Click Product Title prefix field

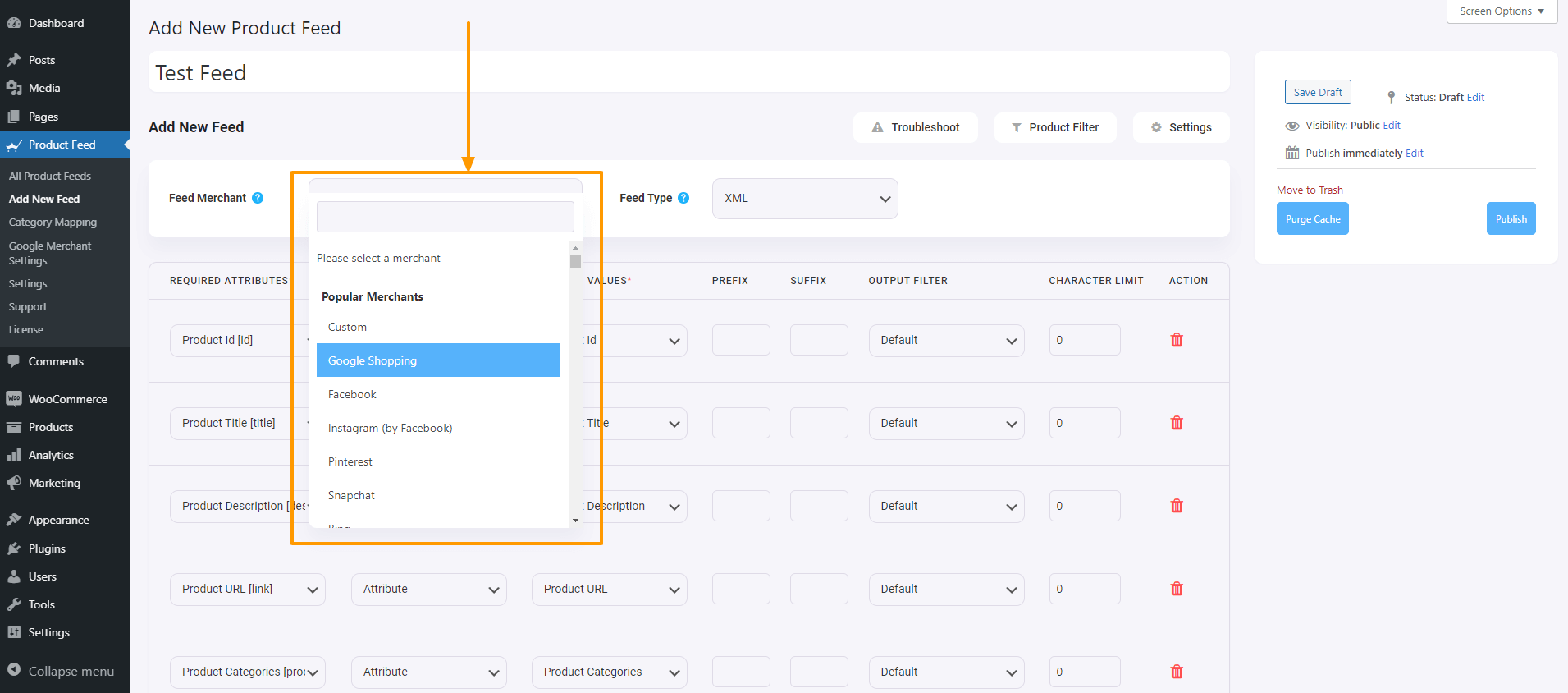(741, 423)
